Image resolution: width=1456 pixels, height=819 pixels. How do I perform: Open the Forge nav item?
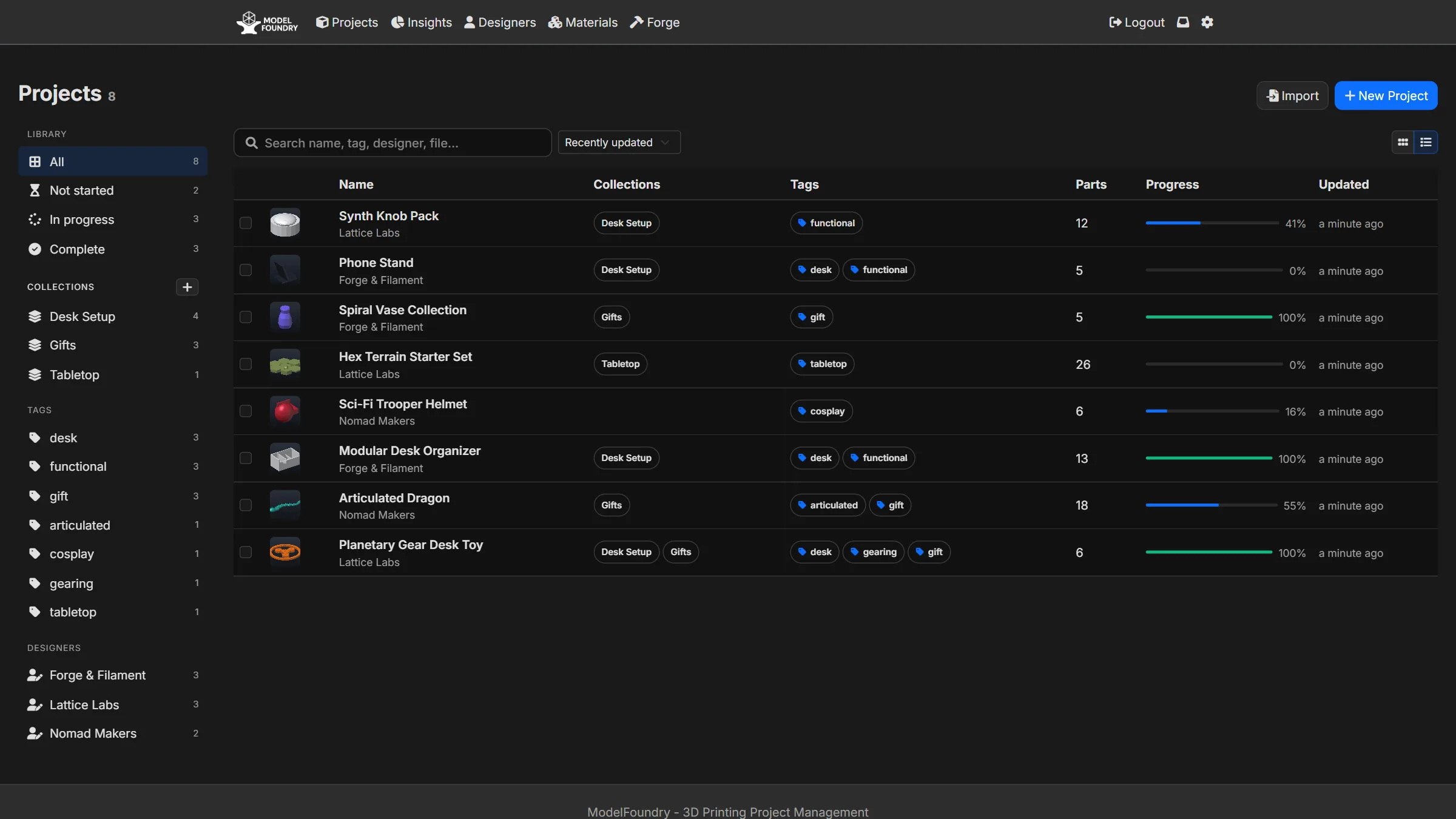coord(655,22)
